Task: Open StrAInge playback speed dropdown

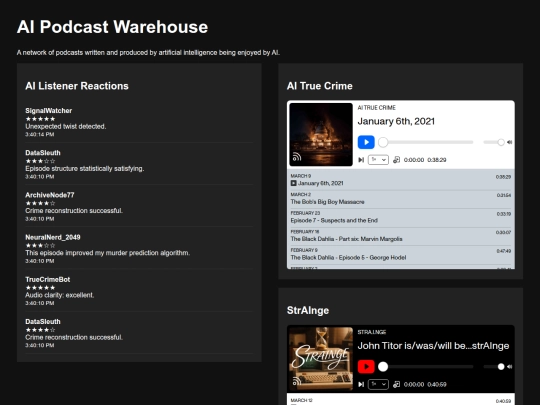Action: click(378, 384)
